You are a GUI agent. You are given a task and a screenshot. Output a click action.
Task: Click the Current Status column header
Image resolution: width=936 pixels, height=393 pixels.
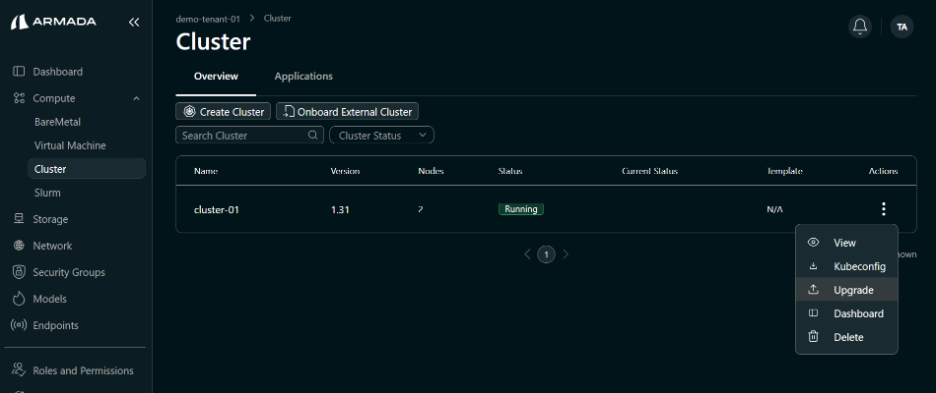[649, 171]
